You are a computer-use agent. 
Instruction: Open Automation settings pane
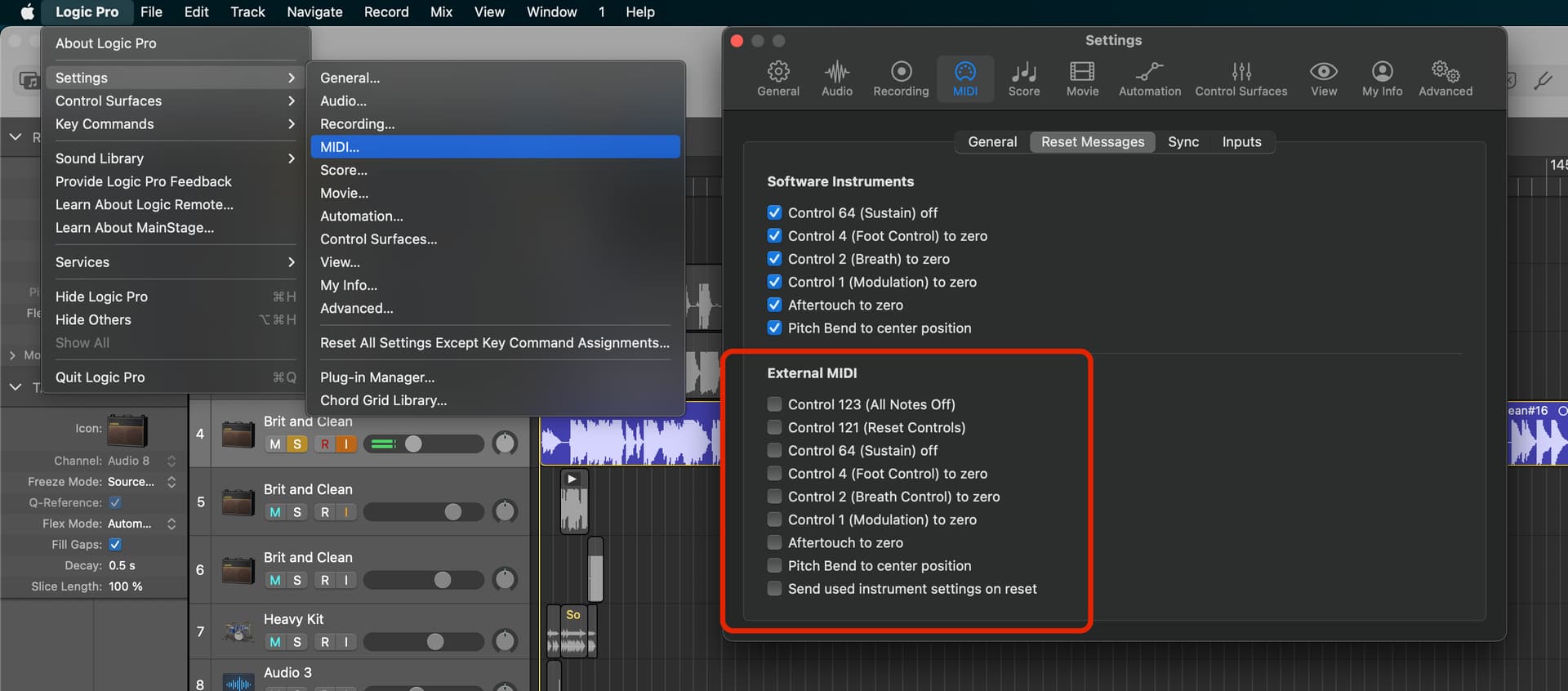[x=1150, y=78]
